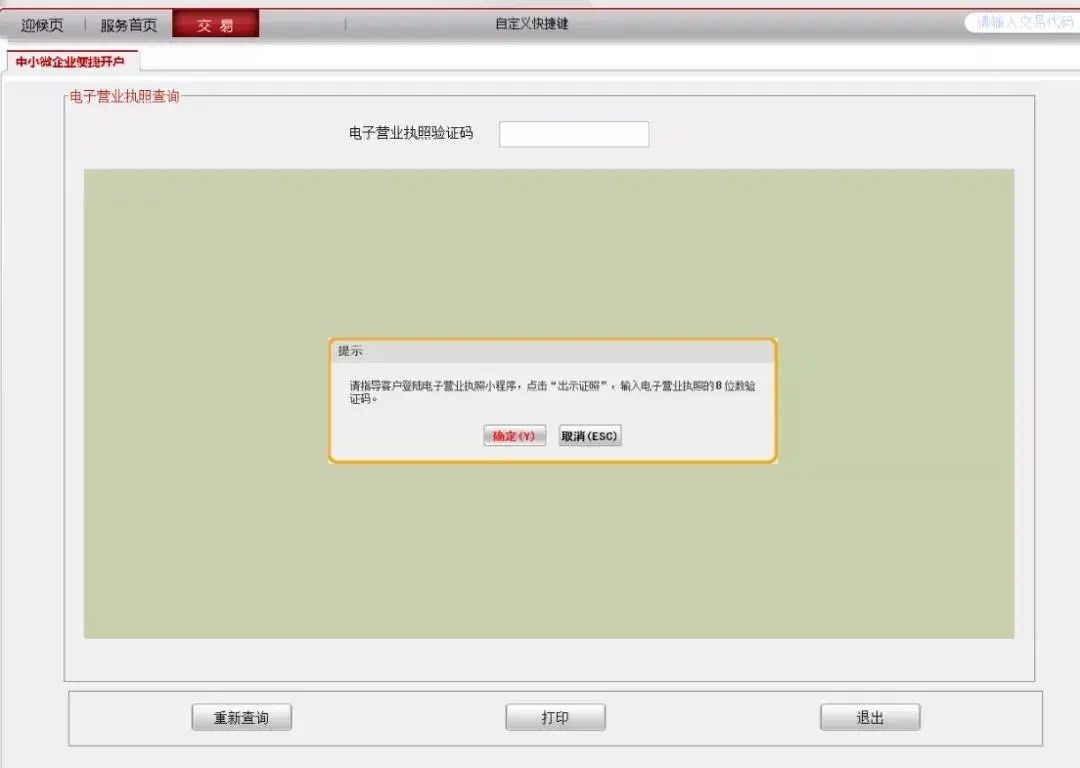Click the divider between 迎候页 and 服务首页
The image size is (1080, 768).
point(84,25)
